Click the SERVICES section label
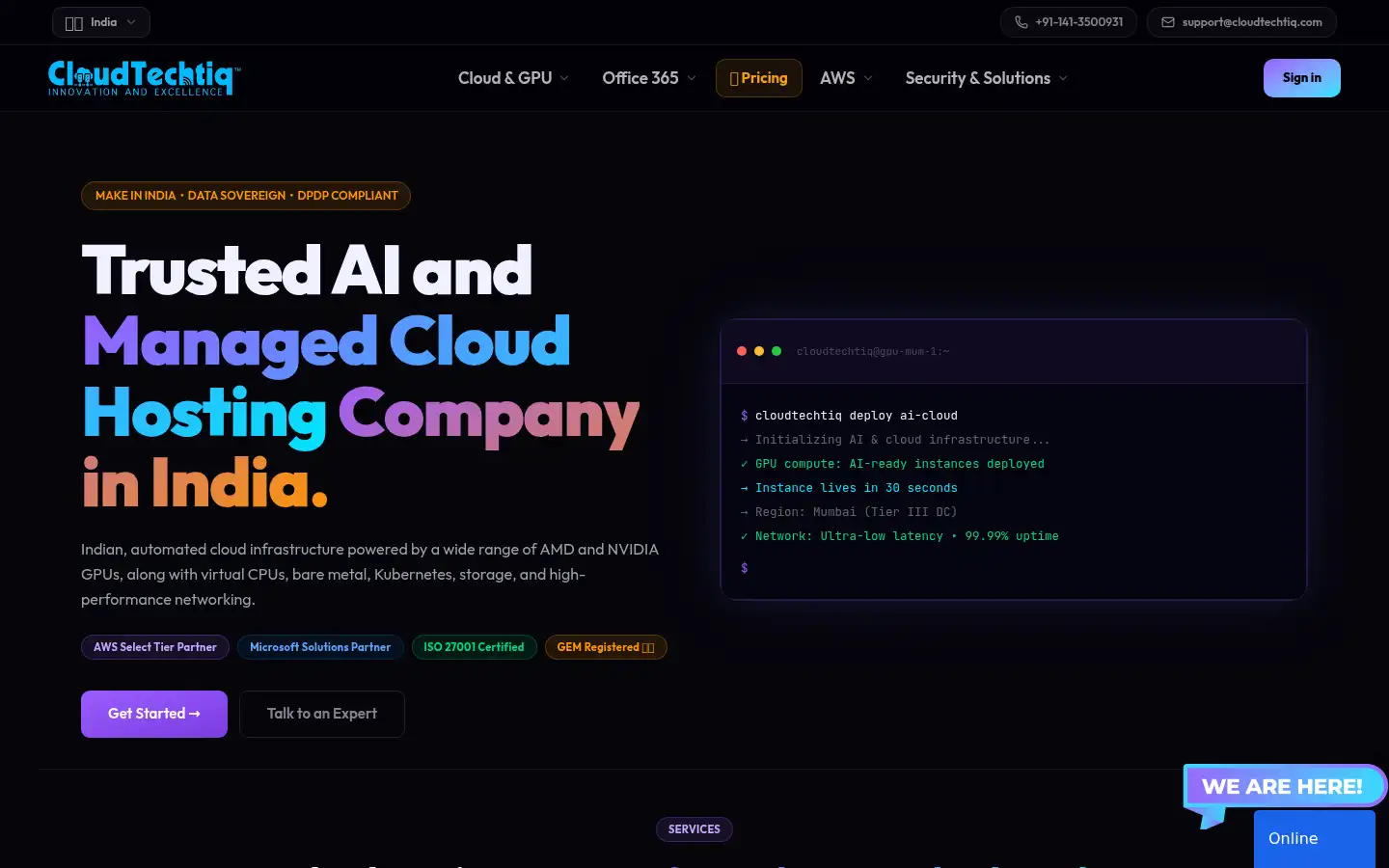 point(694,829)
